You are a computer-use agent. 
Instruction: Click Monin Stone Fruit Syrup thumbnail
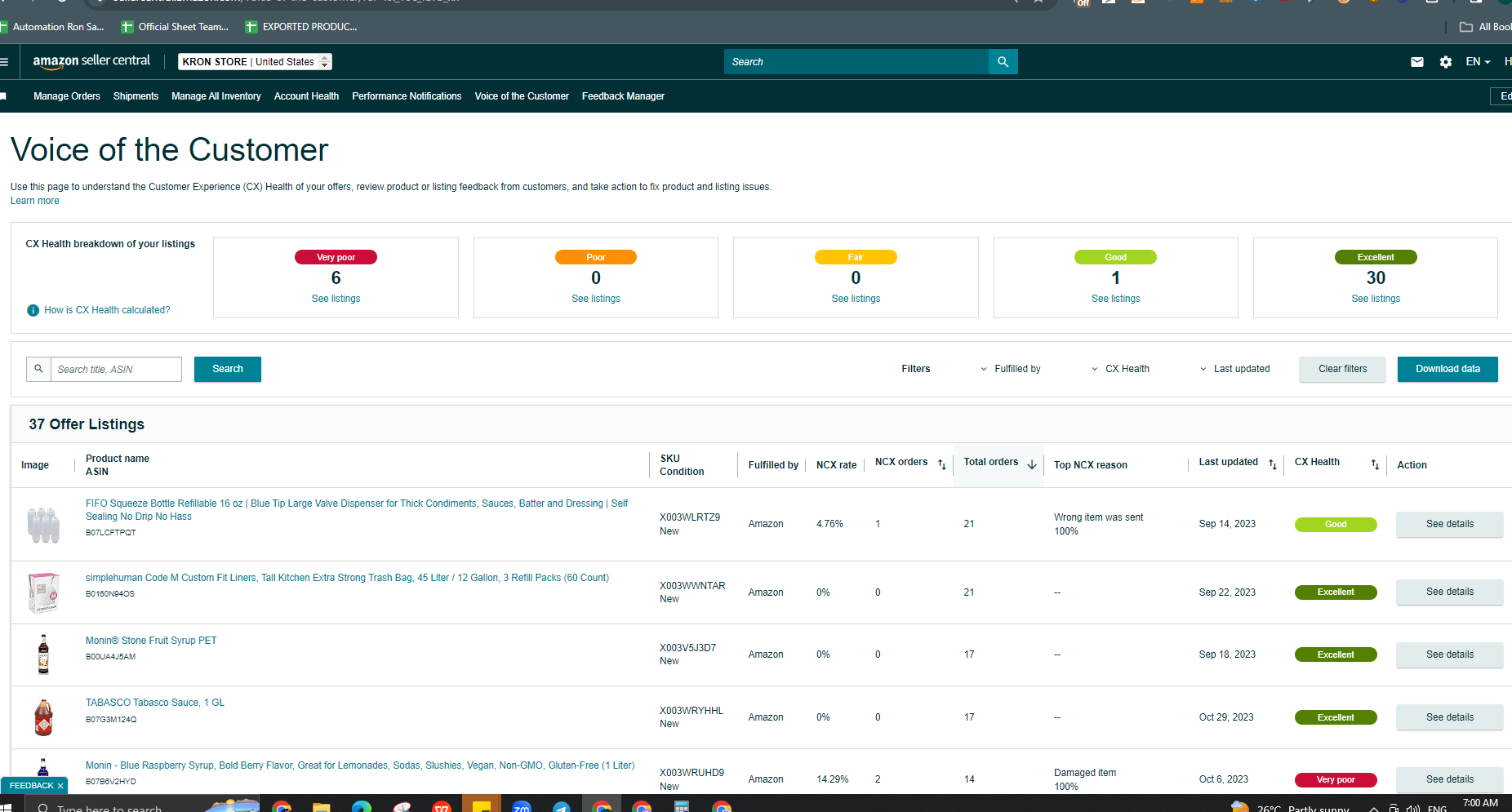pyautogui.click(x=43, y=654)
